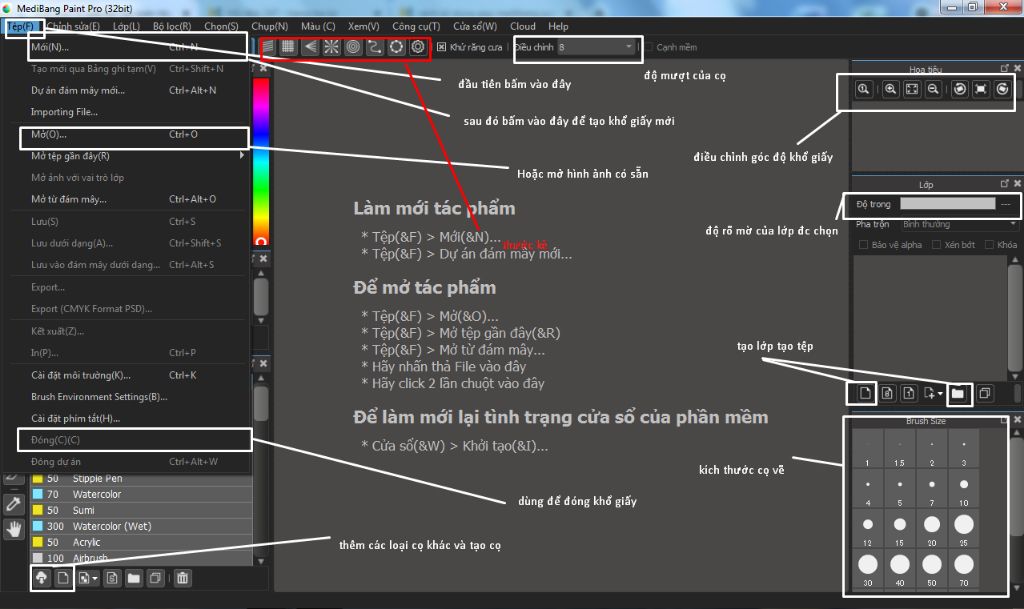
Task: Open the Điều chỉnh value dropdown
Action: click(x=596, y=47)
